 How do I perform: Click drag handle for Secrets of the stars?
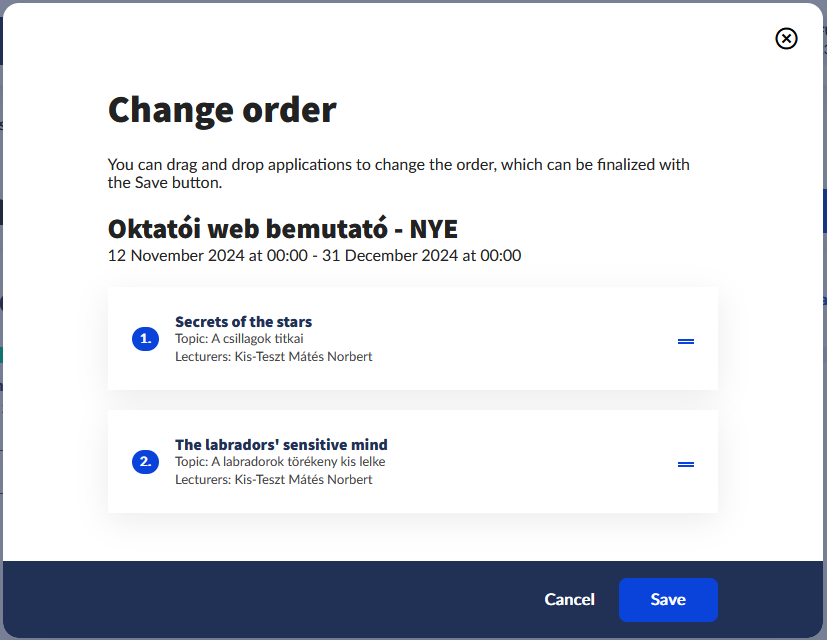point(686,341)
